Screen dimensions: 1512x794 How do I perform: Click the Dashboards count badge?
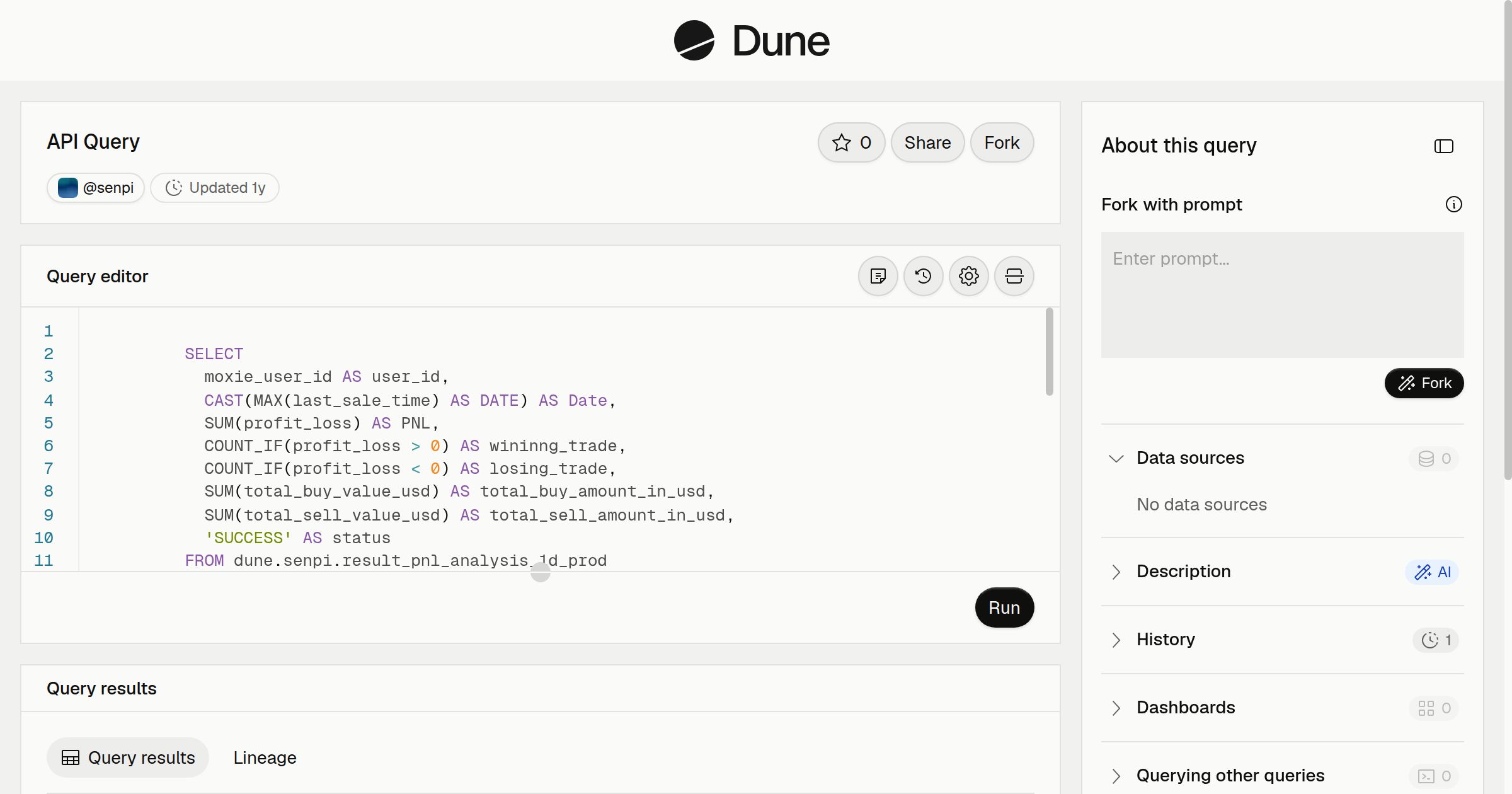1434,708
